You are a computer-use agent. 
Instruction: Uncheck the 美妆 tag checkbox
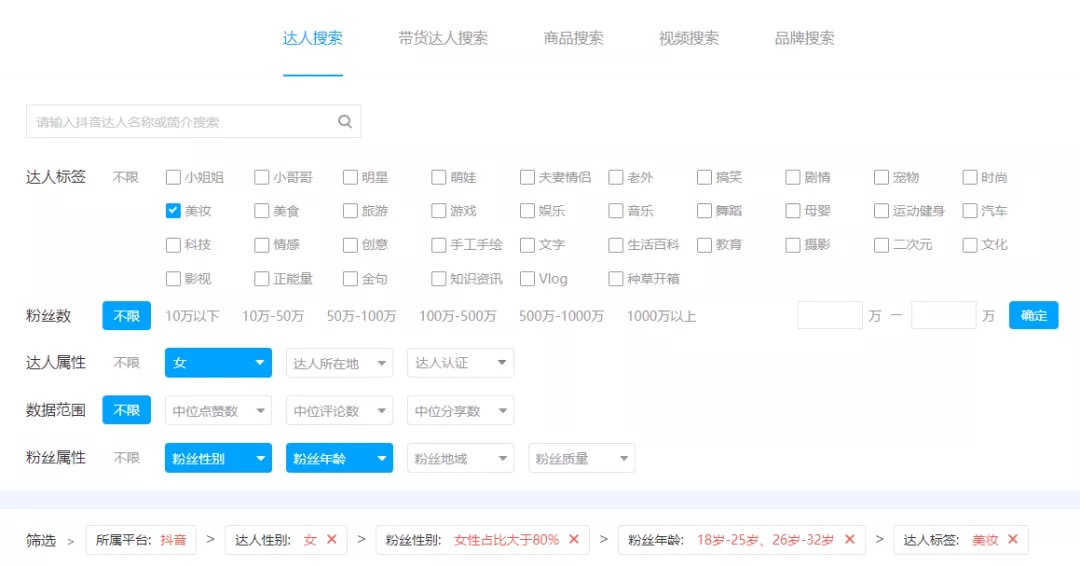173,211
